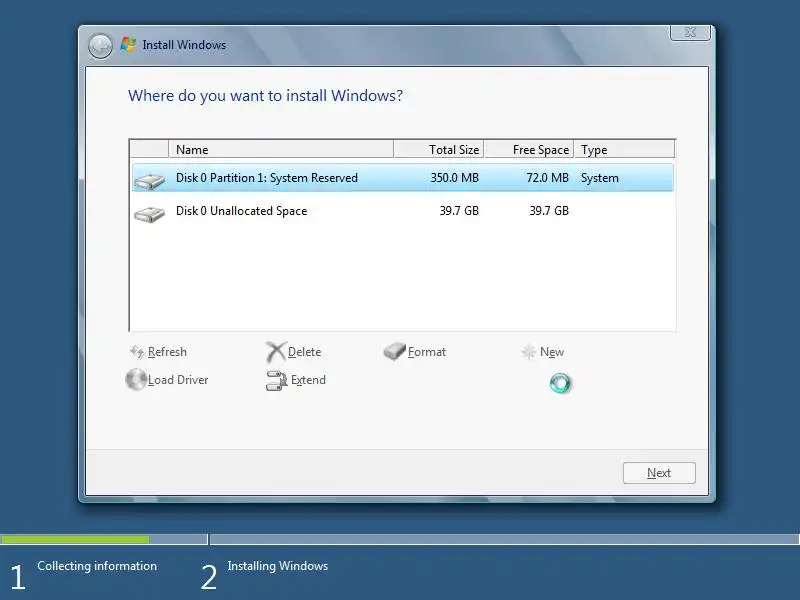
Task: Click the Refresh arrows icon
Action: click(x=137, y=352)
